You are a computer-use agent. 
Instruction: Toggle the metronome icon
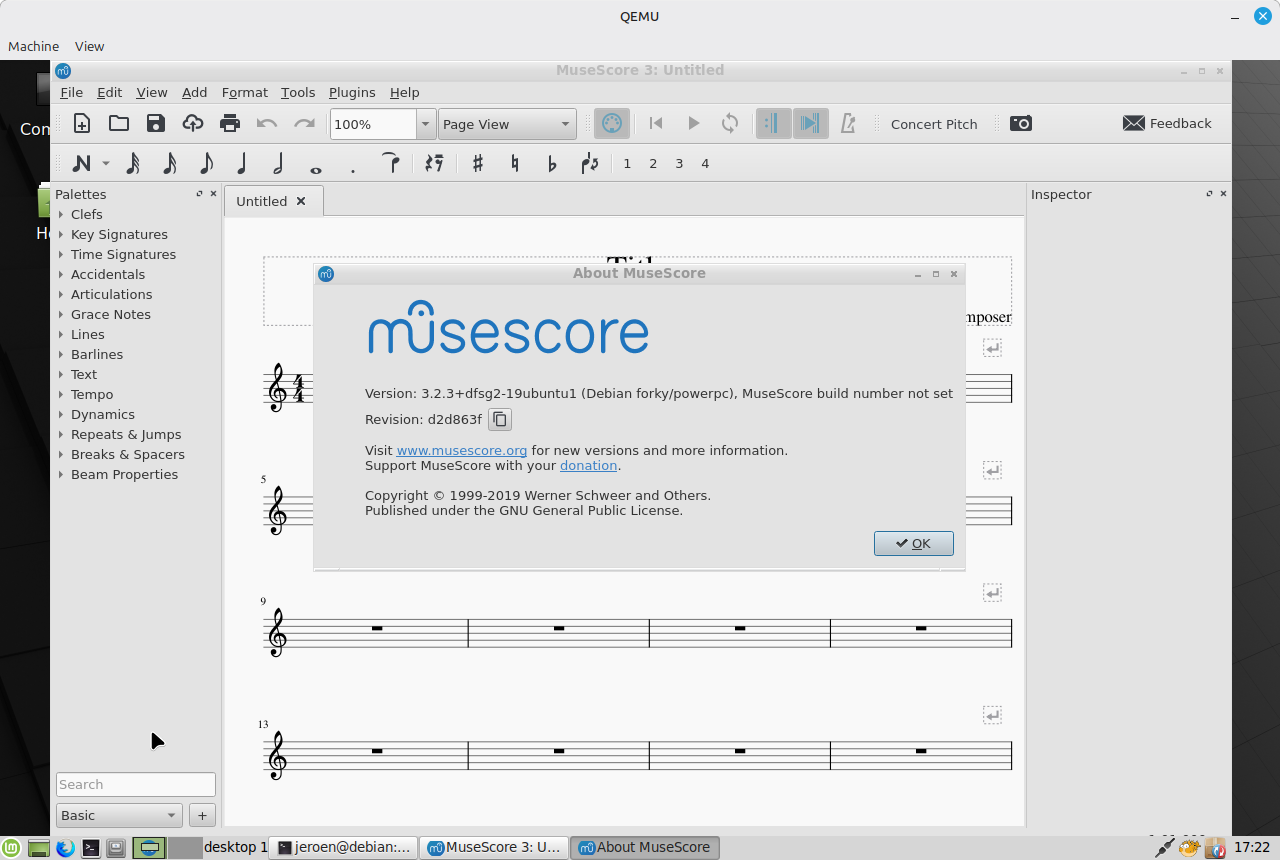coord(848,124)
